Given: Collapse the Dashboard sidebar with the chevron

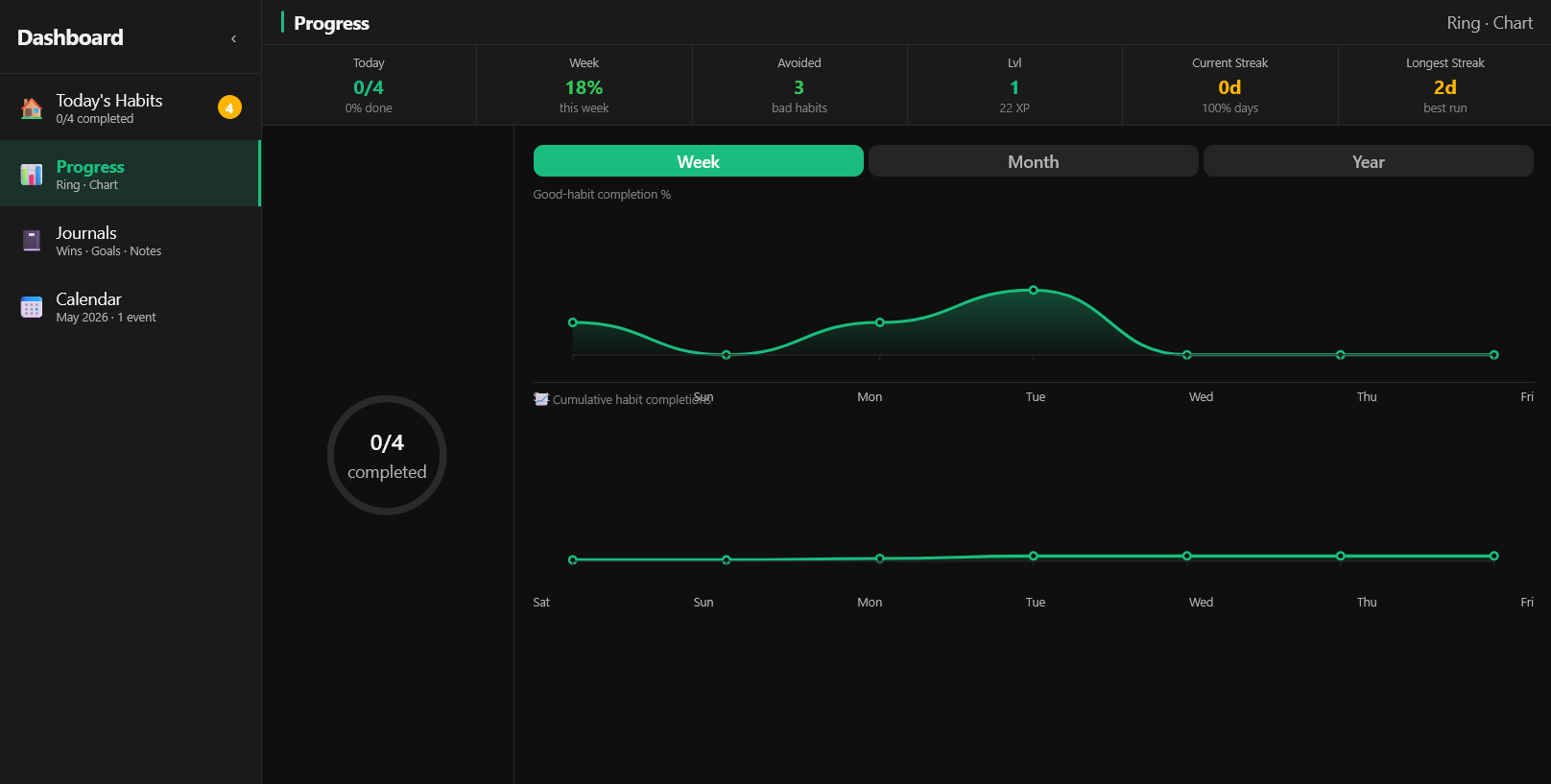Looking at the screenshot, I should tap(233, 38).
